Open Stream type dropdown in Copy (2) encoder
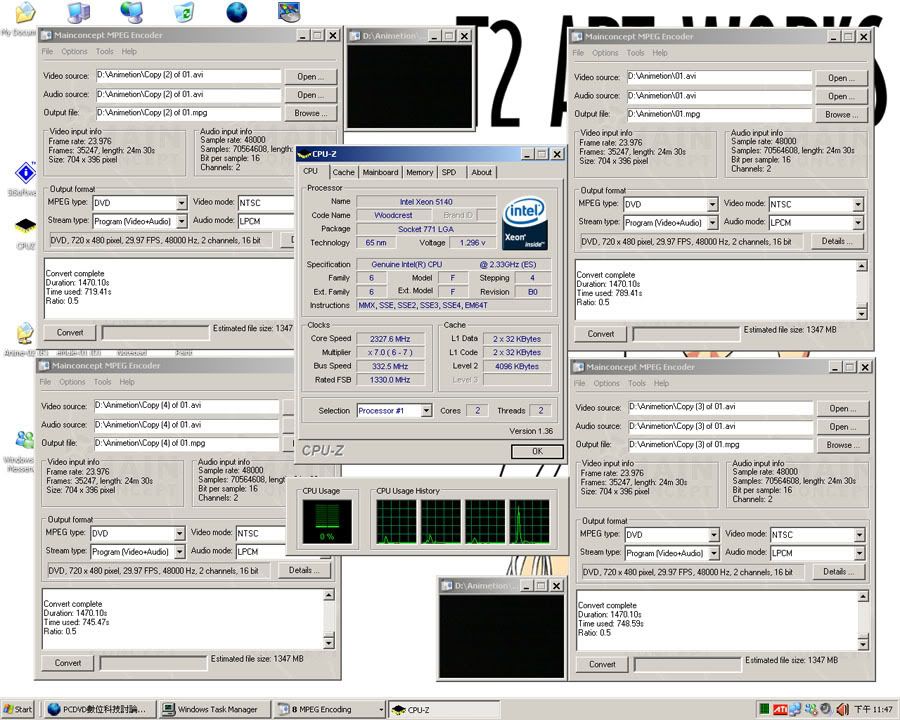Image resolution: width=900 pixels, height=720 pixels. click(181, 221)
